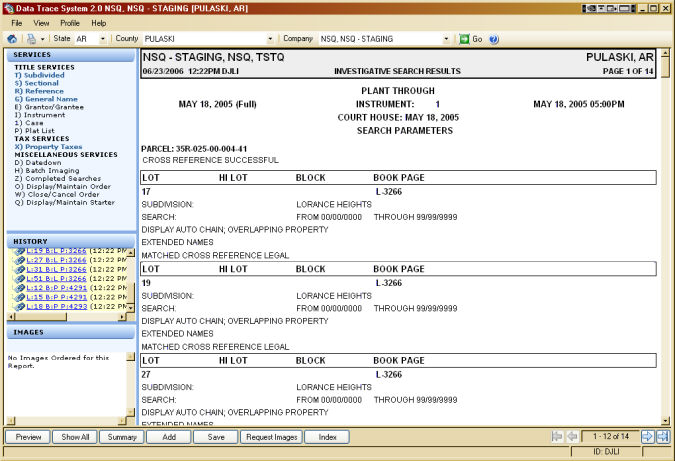Jump to the last results page
Viewport: 675px width, 461px height.
coord(663,437)
